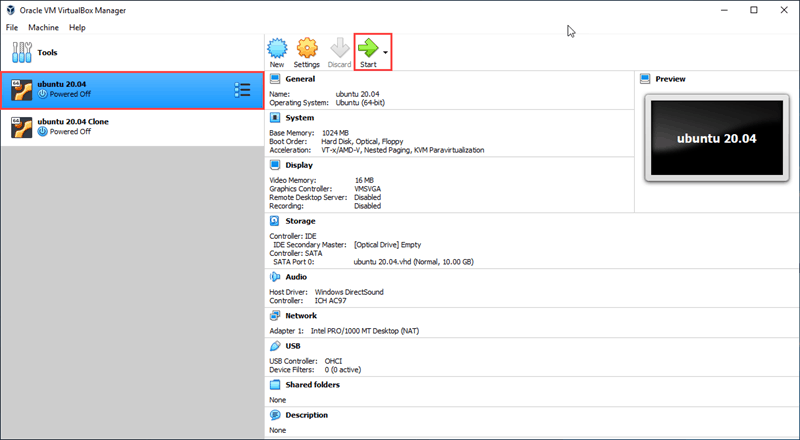The height and width of the screenshot is (440, 800).
Task: Select the ubuntu 20.04 virtual machine
Action: pyautogui.click(x=132, y=90)
